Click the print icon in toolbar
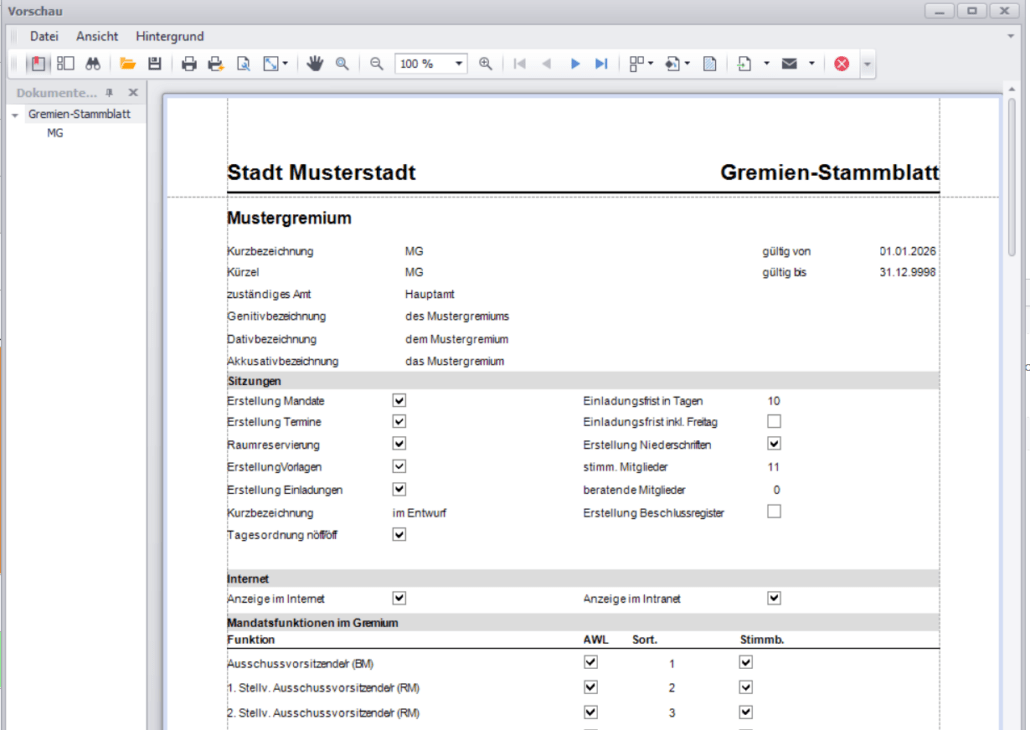The width and height of the screenshot is (1030, 730). 189,64
